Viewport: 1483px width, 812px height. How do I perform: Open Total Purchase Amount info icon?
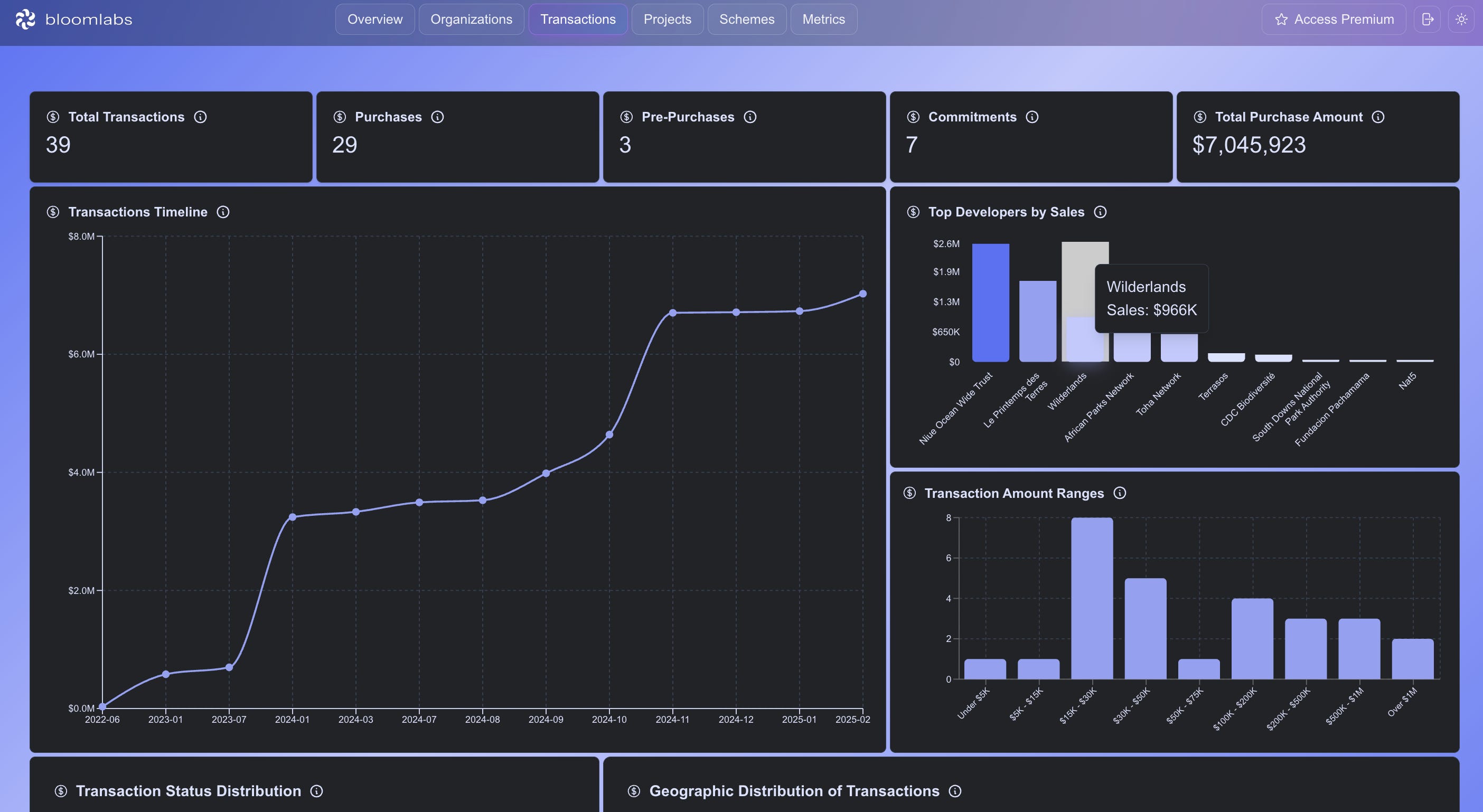click(x=1378, y=117)
